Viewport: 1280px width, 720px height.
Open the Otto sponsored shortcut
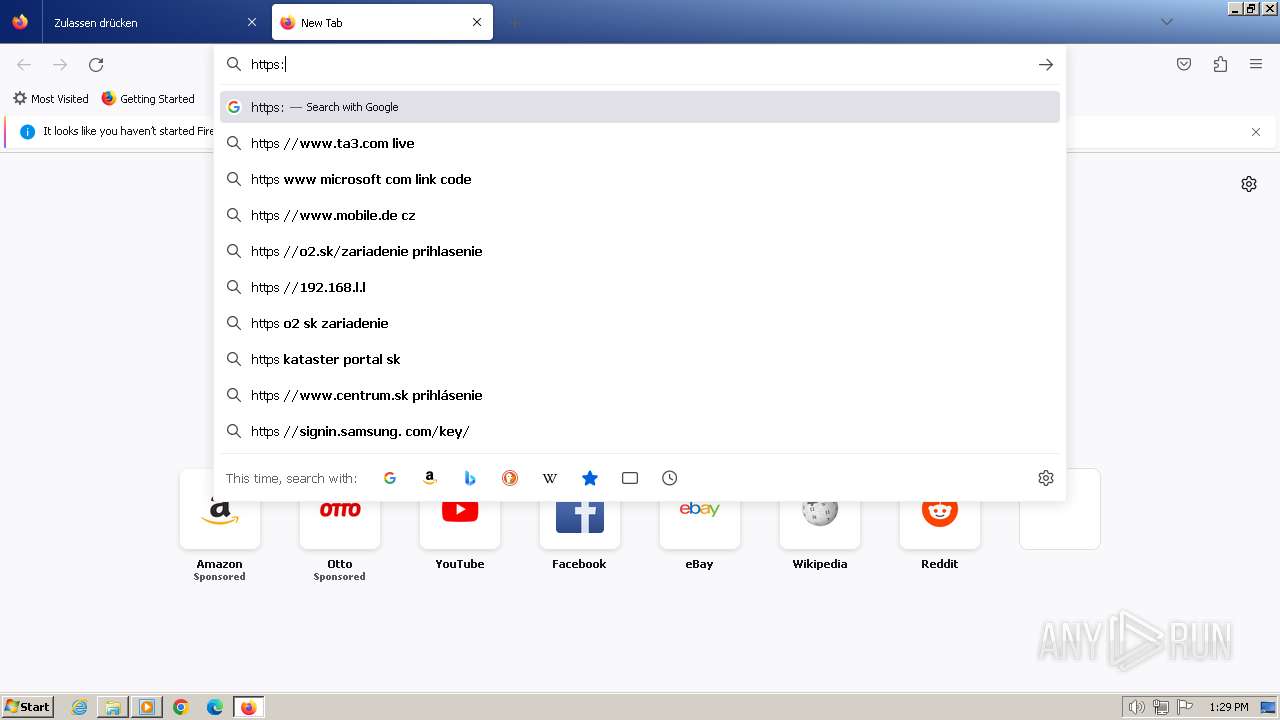(340, 526)
